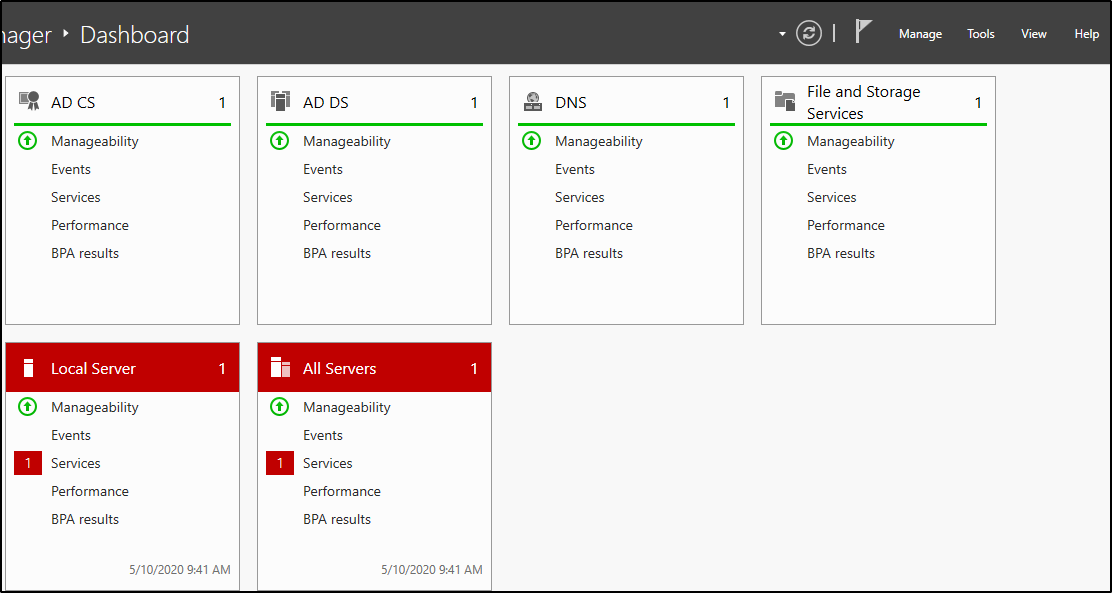Open Services in the AD DS tile
The width and height of the screenshot is (1112, 593).
[328, 197]
